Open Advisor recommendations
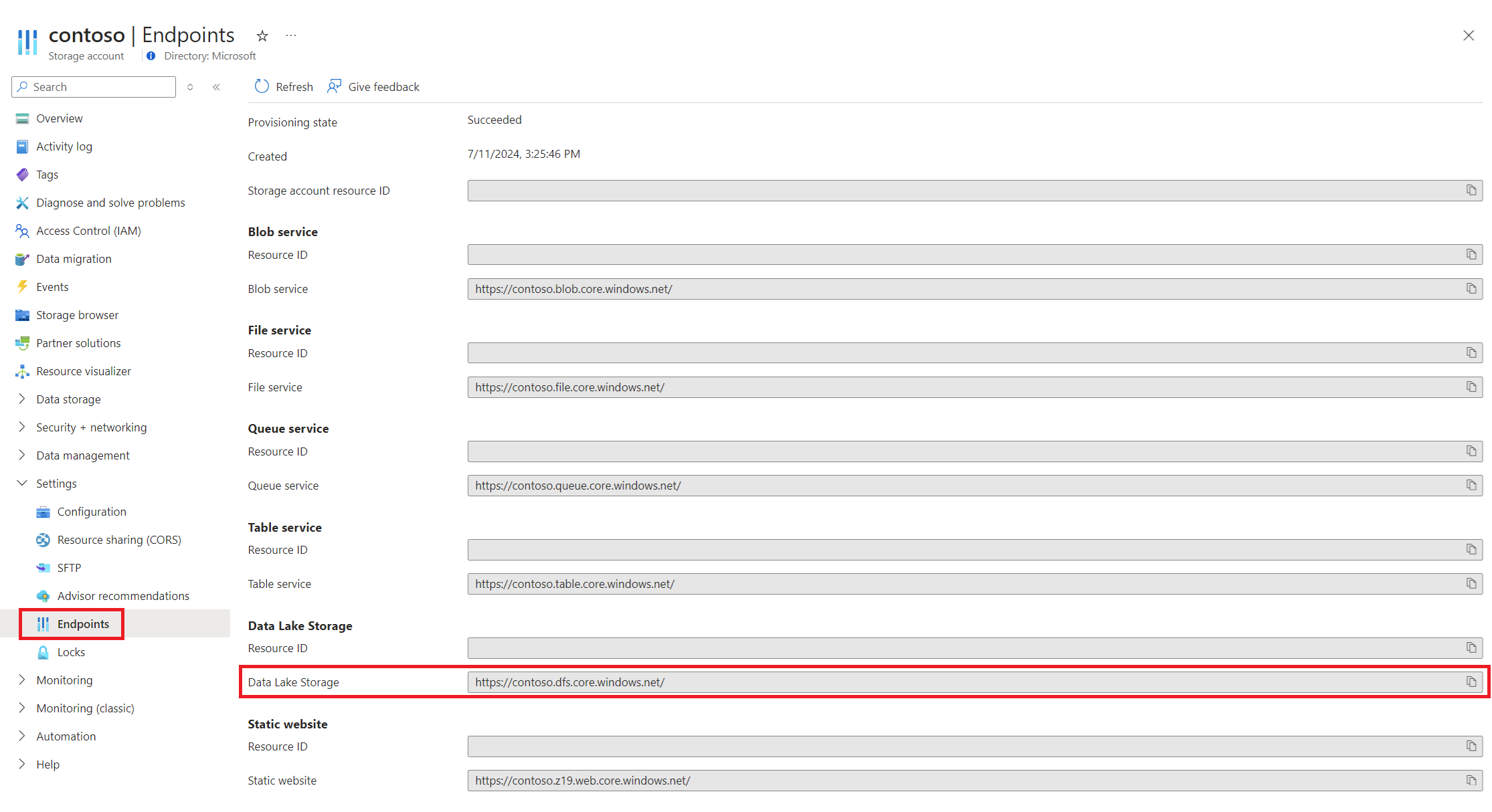1492x812 pixels. 123,596
